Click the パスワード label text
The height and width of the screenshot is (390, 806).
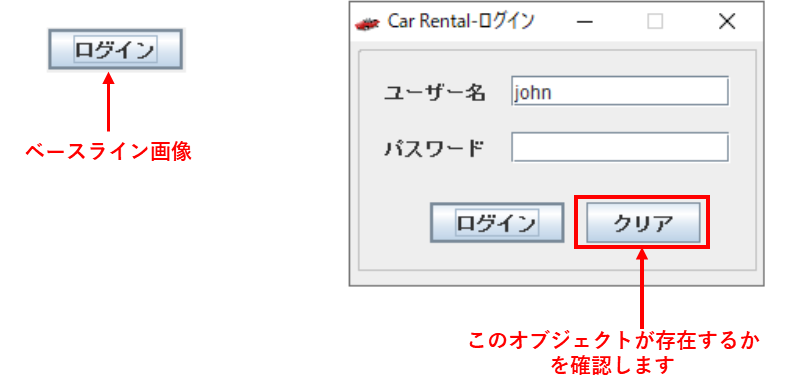(x=435, y=149)
